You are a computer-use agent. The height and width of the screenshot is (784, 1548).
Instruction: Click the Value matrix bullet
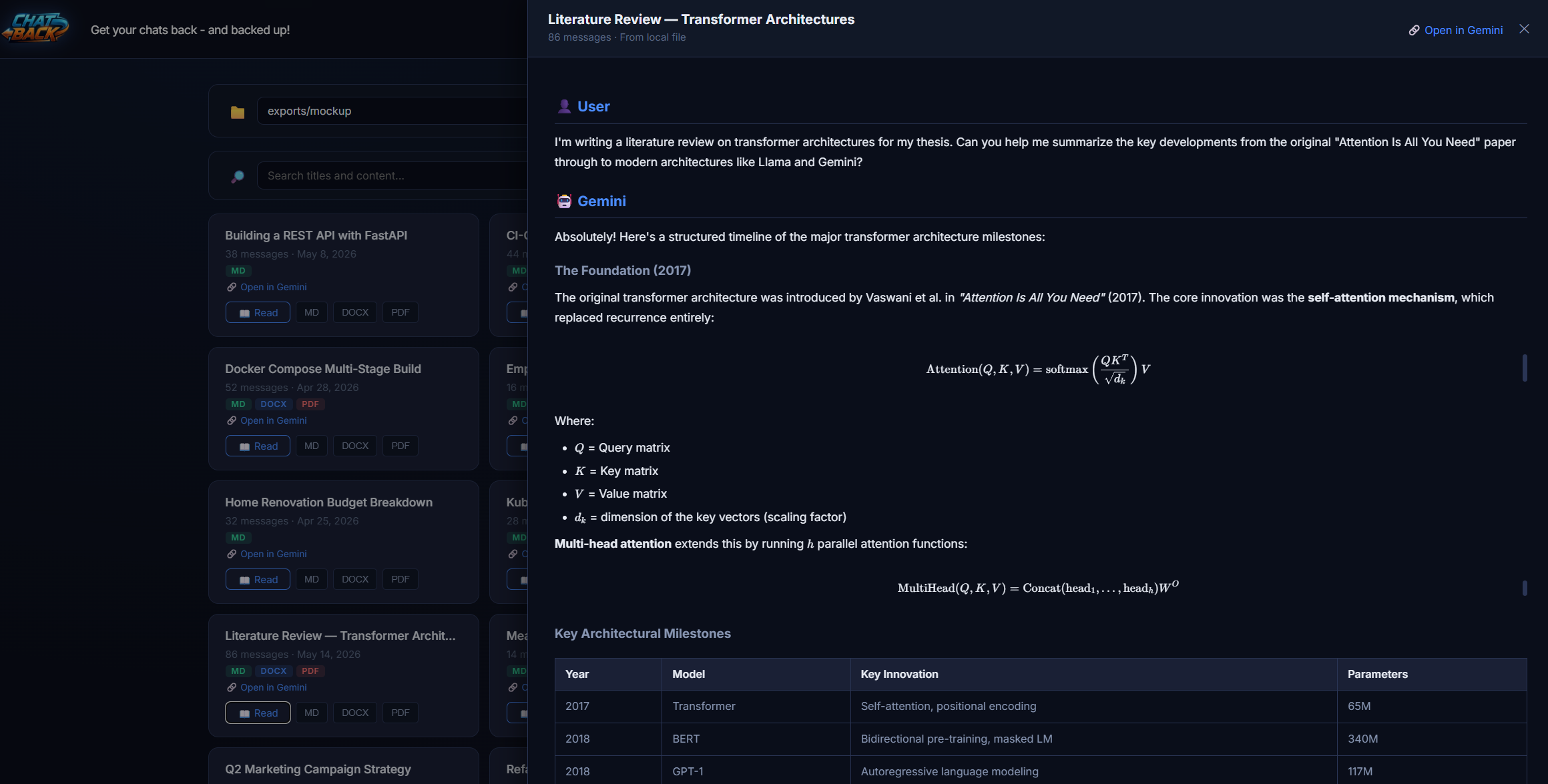(x=621, y=494)
